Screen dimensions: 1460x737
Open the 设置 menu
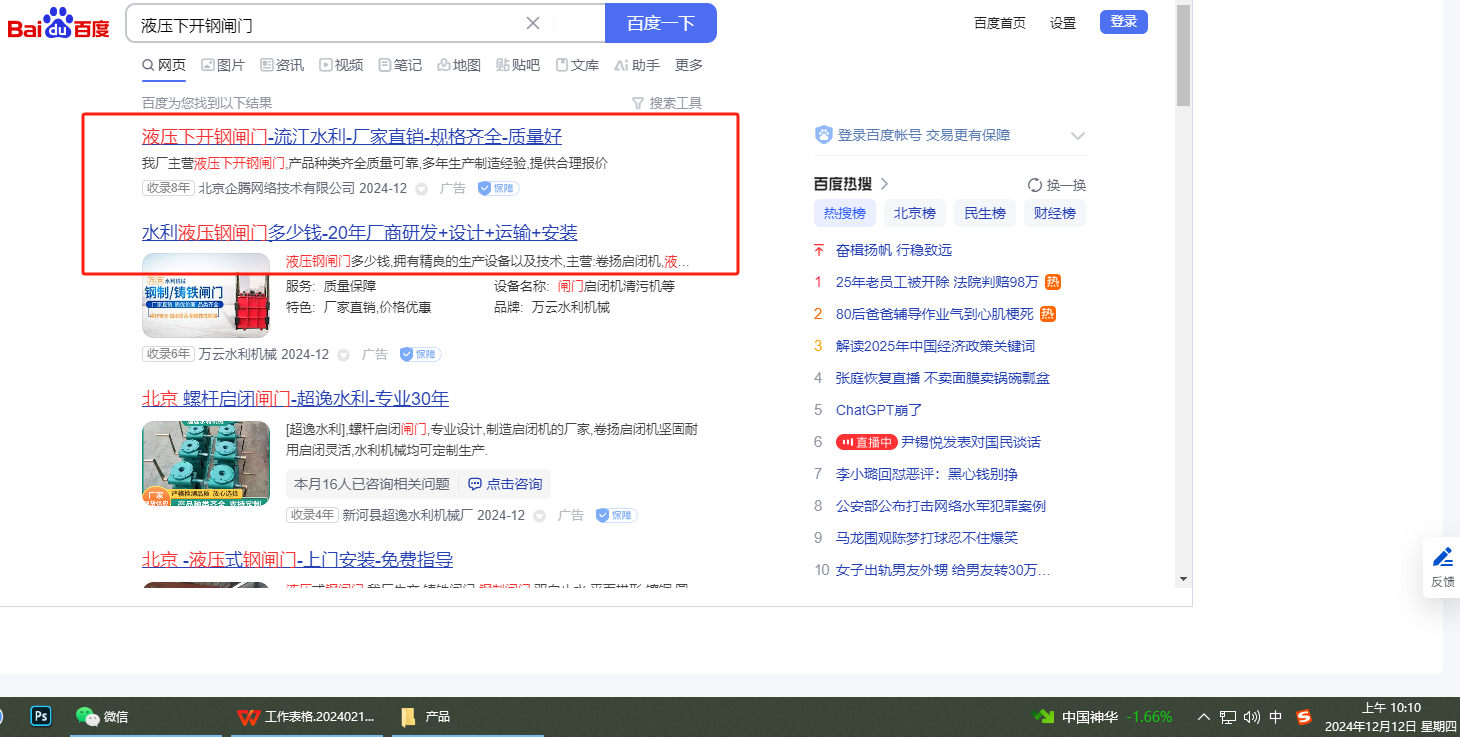pos(1063,23)
